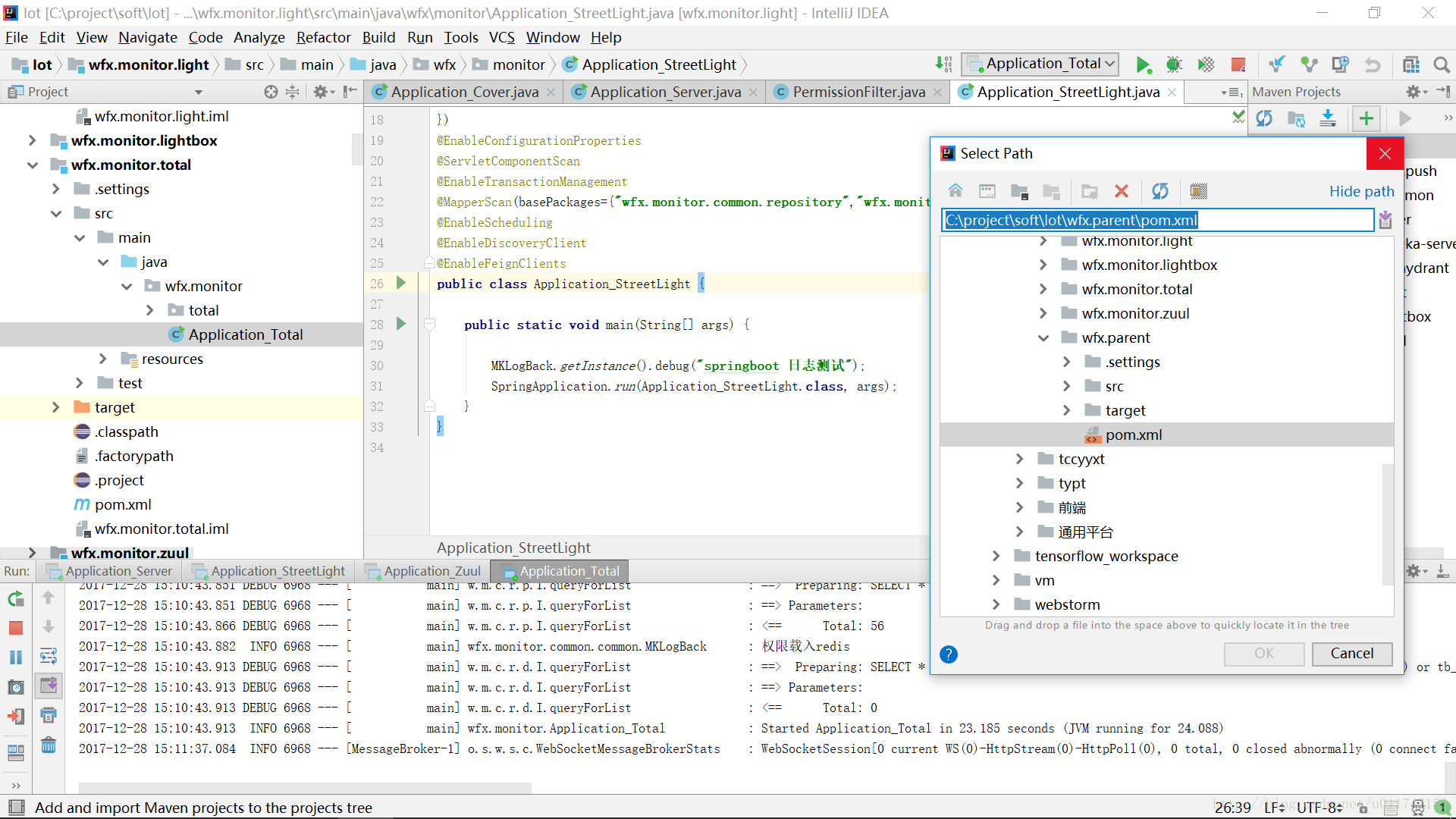Click the red delete icon in the Select Path toolbar
1456x819 pixels.
coord(1122,191)
